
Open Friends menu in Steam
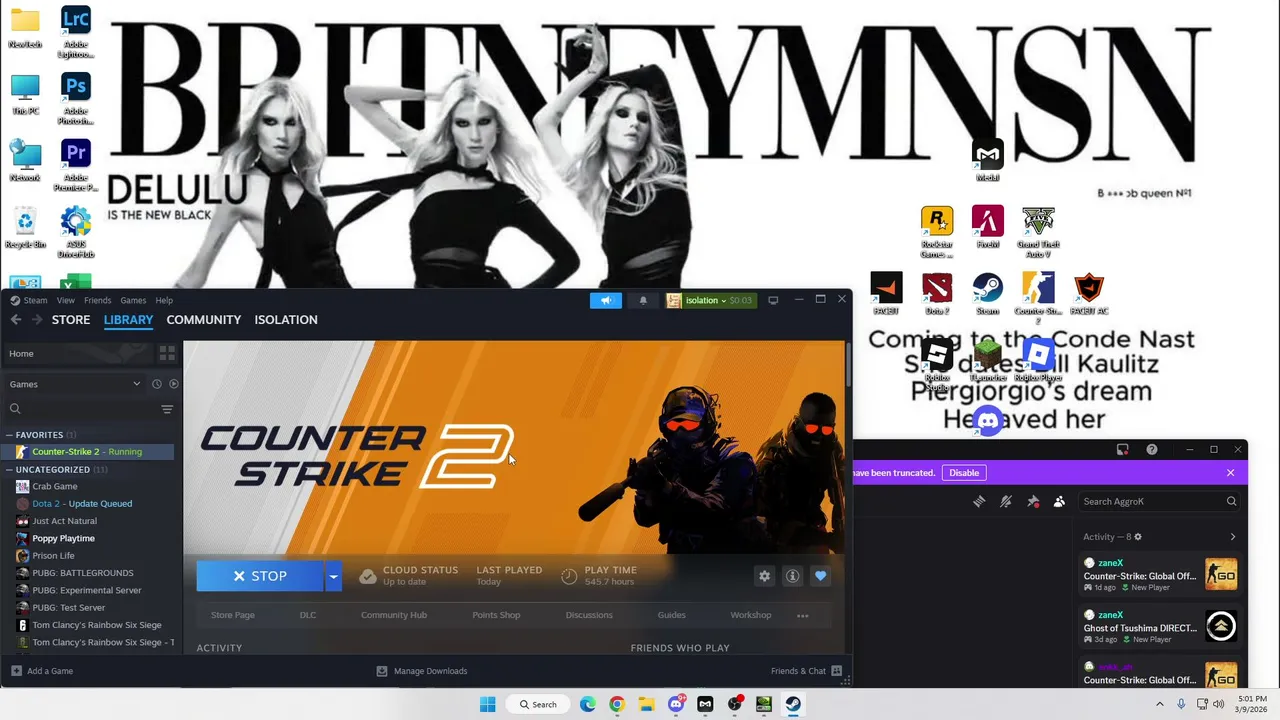click(x=98, y=300)
